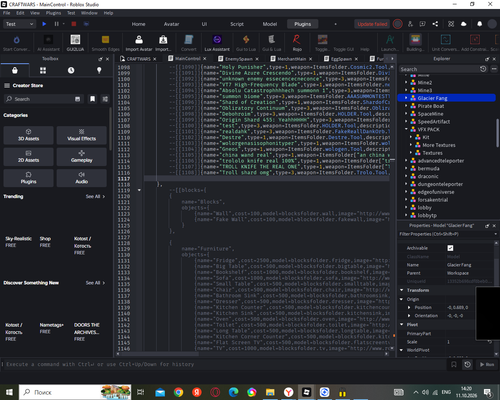The image size is (500, 400).
Task: Click the red stop test button
Action: (x=74, y=24)
